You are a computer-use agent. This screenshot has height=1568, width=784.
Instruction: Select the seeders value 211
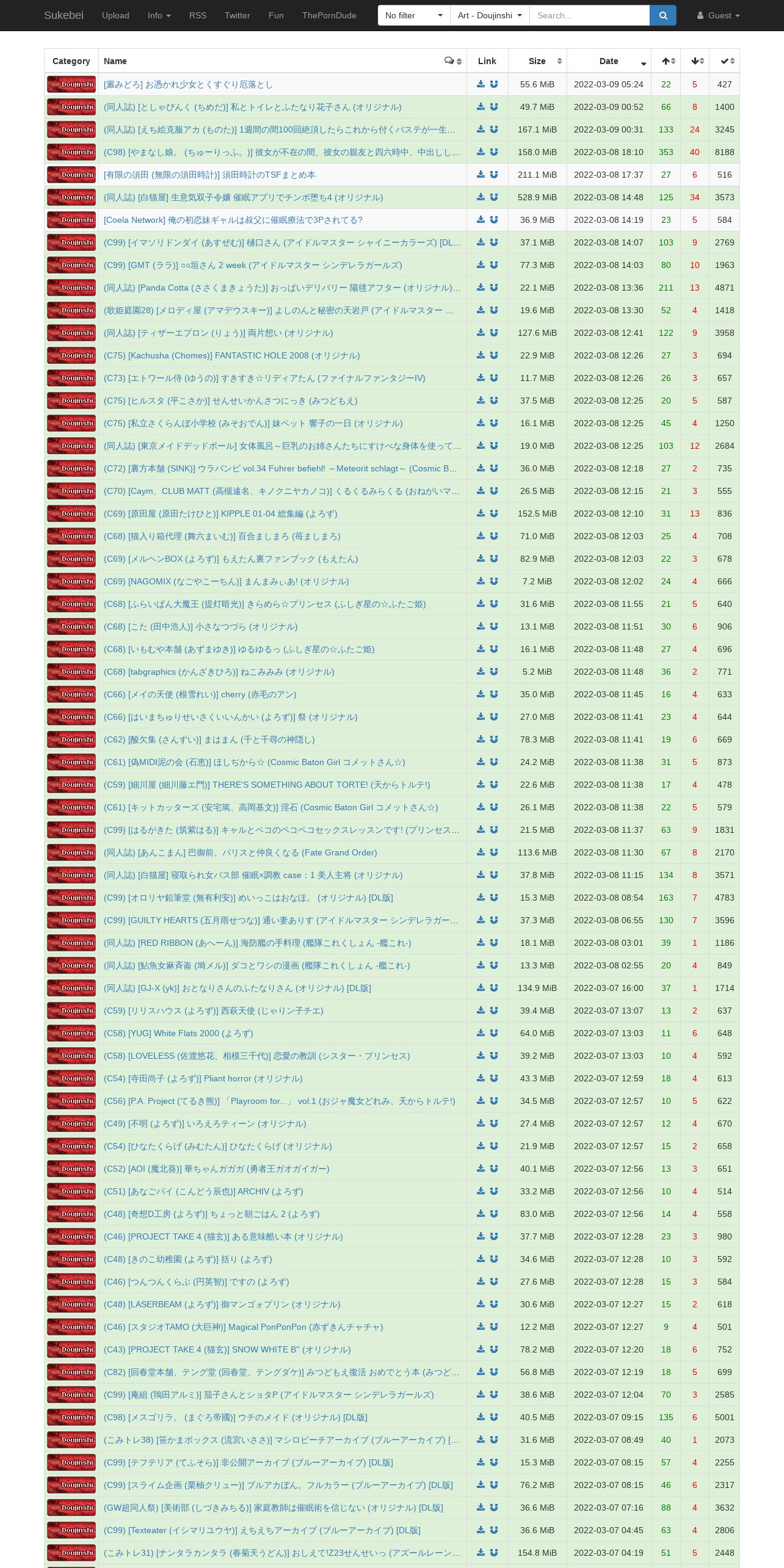click(666, 288)
